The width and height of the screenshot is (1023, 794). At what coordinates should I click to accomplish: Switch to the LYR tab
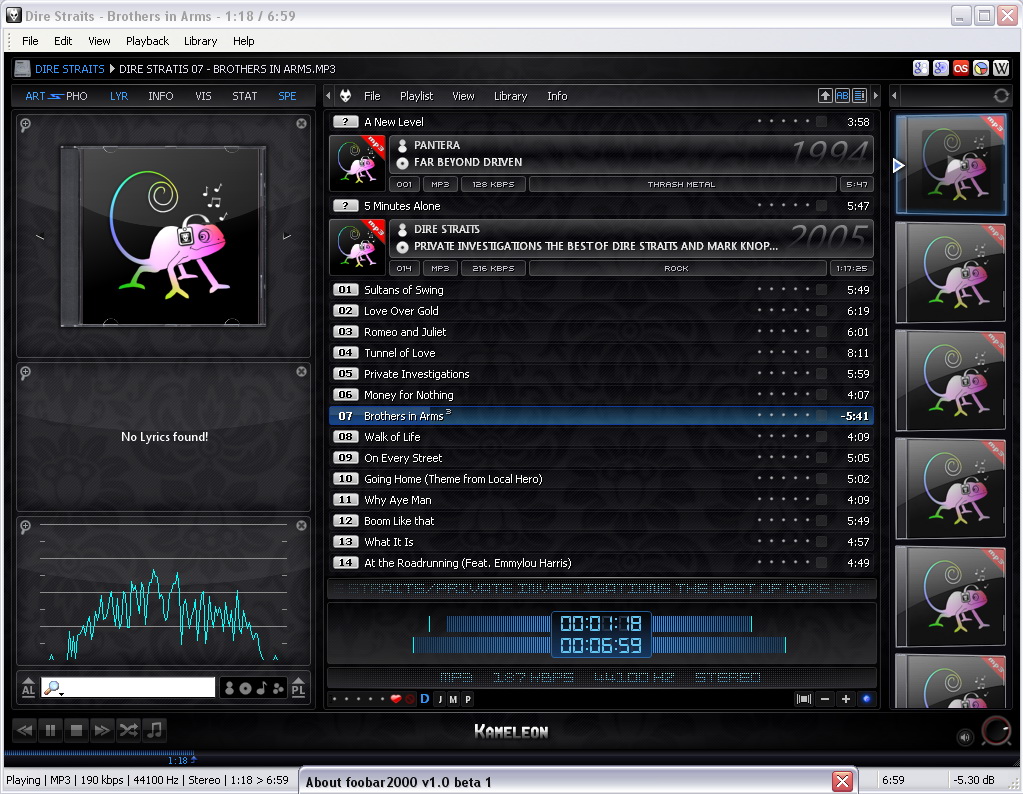click(119, 96)
